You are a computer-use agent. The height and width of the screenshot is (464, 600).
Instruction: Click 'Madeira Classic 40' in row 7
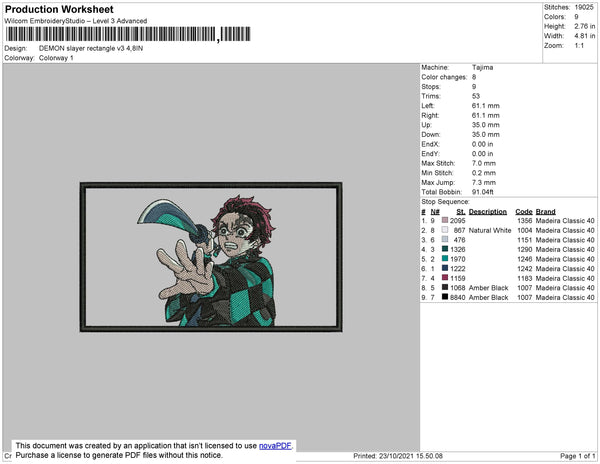point(565,278)
